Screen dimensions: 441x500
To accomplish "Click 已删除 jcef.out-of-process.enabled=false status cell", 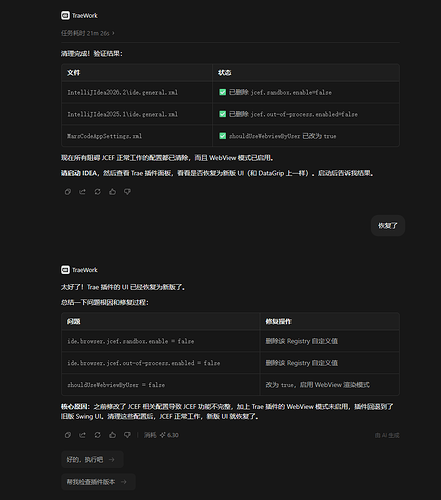I will [x=306, y=114].
